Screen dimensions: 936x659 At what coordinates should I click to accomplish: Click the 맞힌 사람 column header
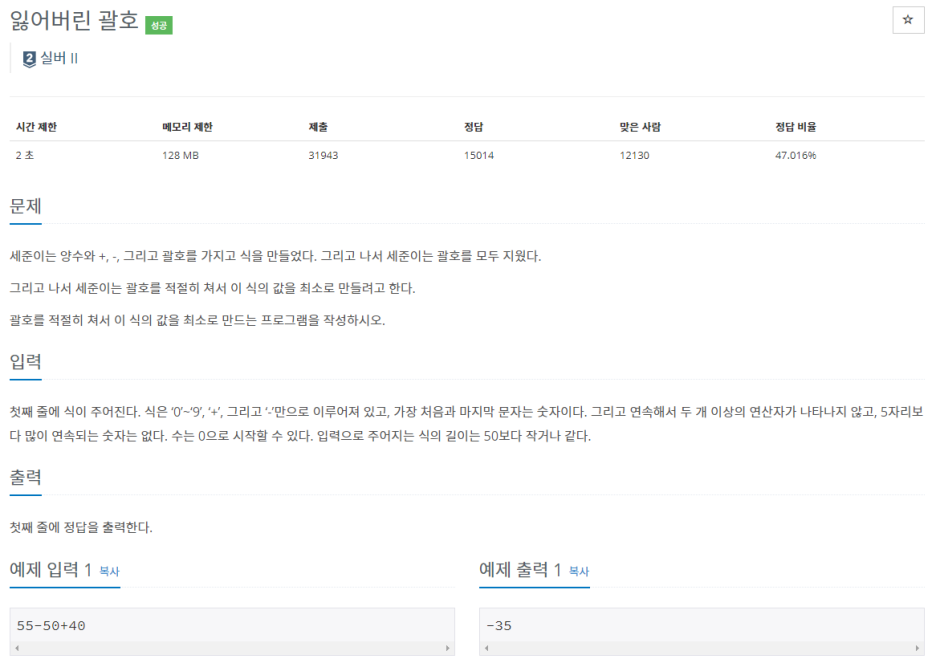point(640,127)
